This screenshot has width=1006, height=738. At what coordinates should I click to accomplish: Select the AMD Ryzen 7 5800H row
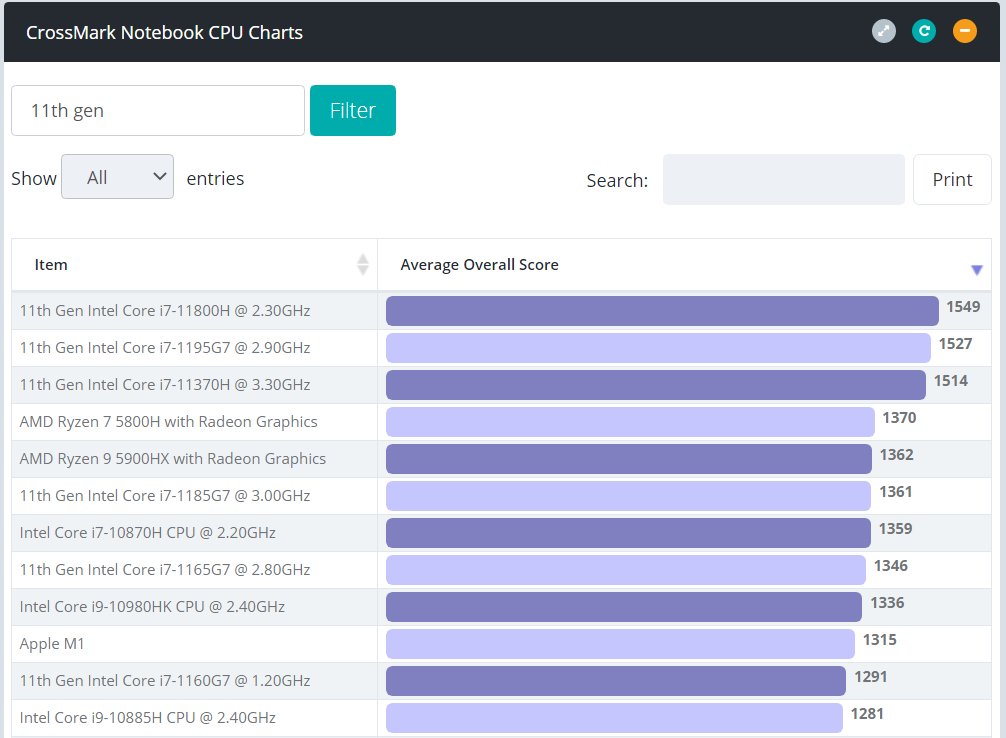pyautogui.click(x=502, y=422)
